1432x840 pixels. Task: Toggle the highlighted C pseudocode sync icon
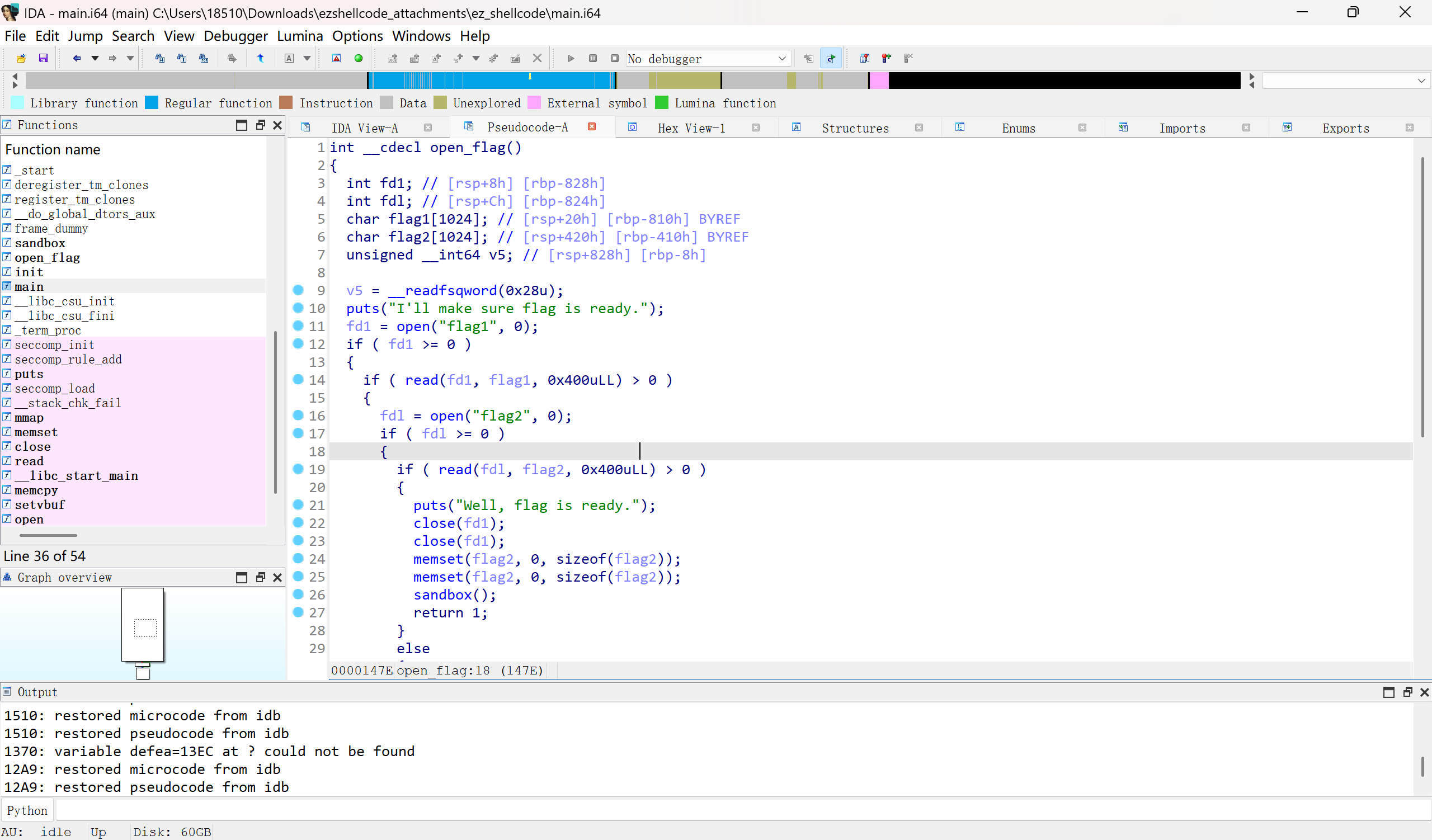click(831, 58)
